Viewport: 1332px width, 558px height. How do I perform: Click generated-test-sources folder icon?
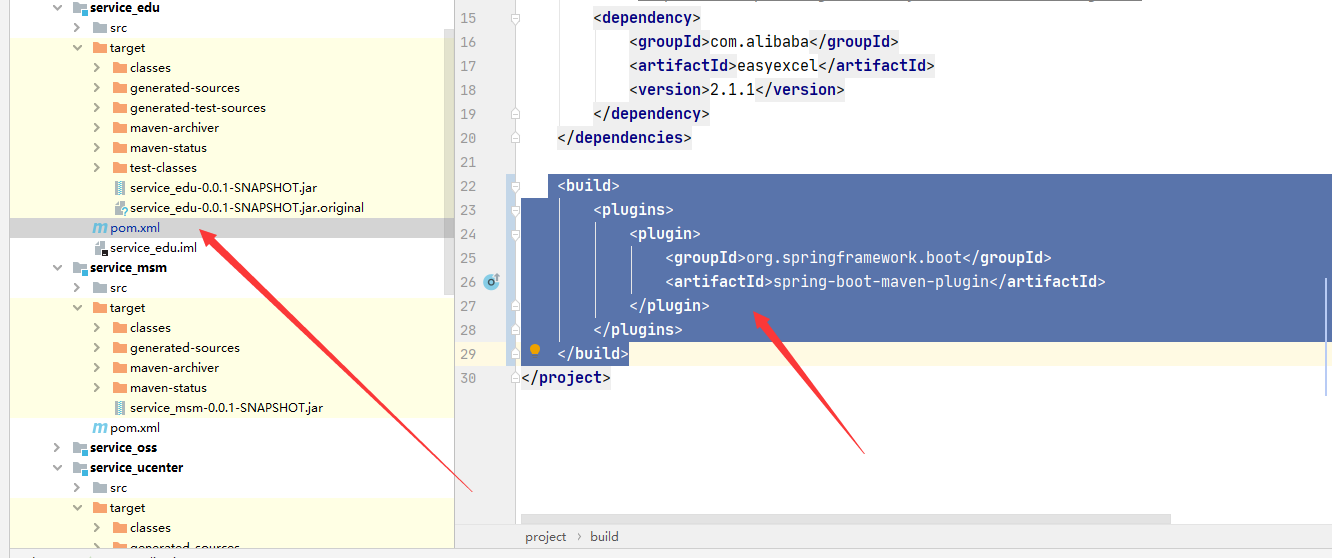tap(120, 108)
